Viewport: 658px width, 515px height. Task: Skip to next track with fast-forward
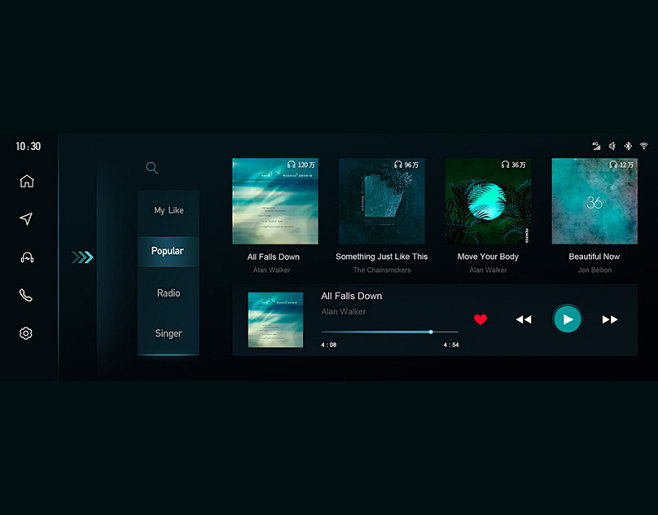[x=610, y=320]
